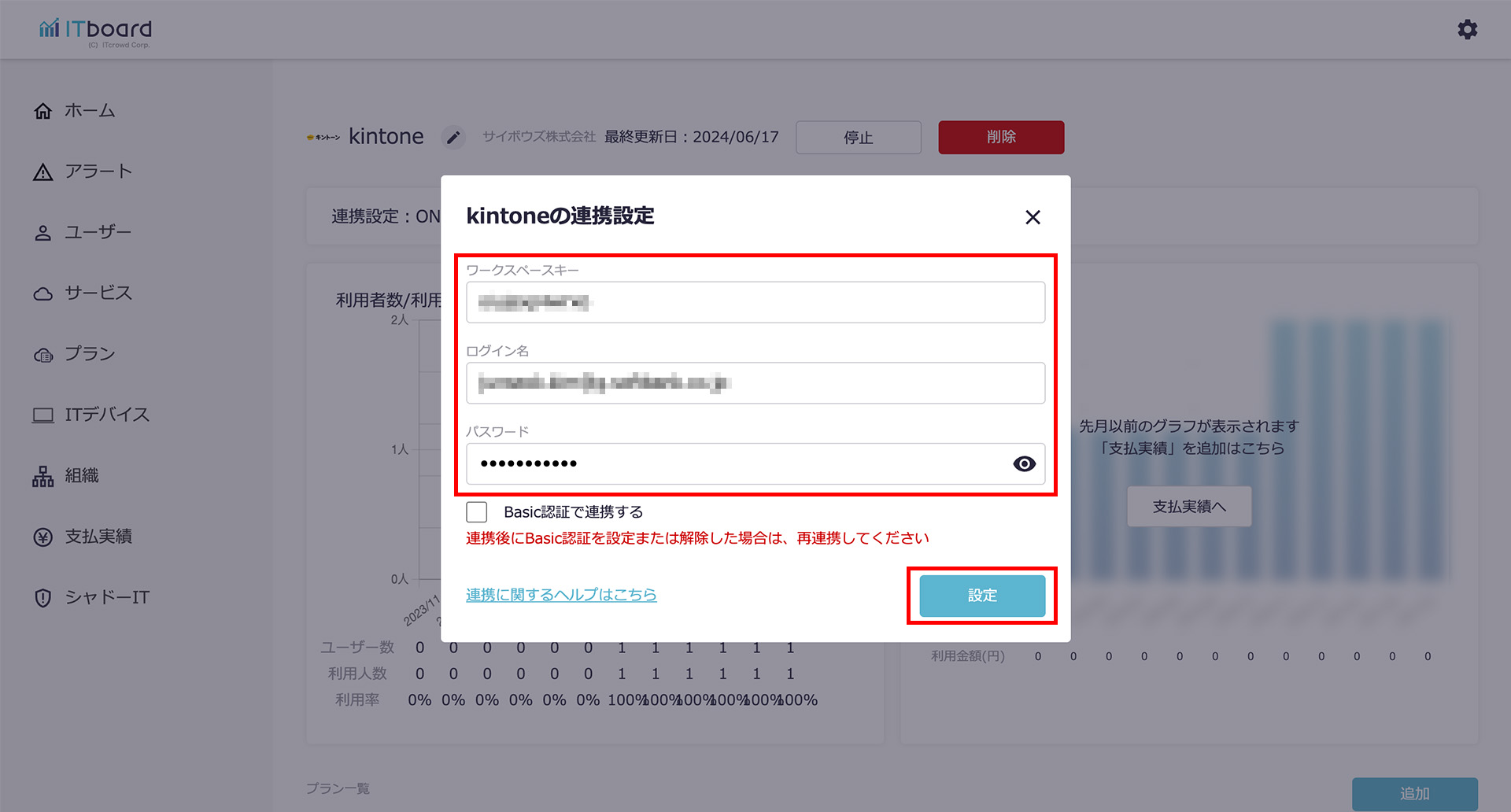Screen dimensions: 1511x812
Task: Click the red 削除 button
Action: pos(1001,137)
